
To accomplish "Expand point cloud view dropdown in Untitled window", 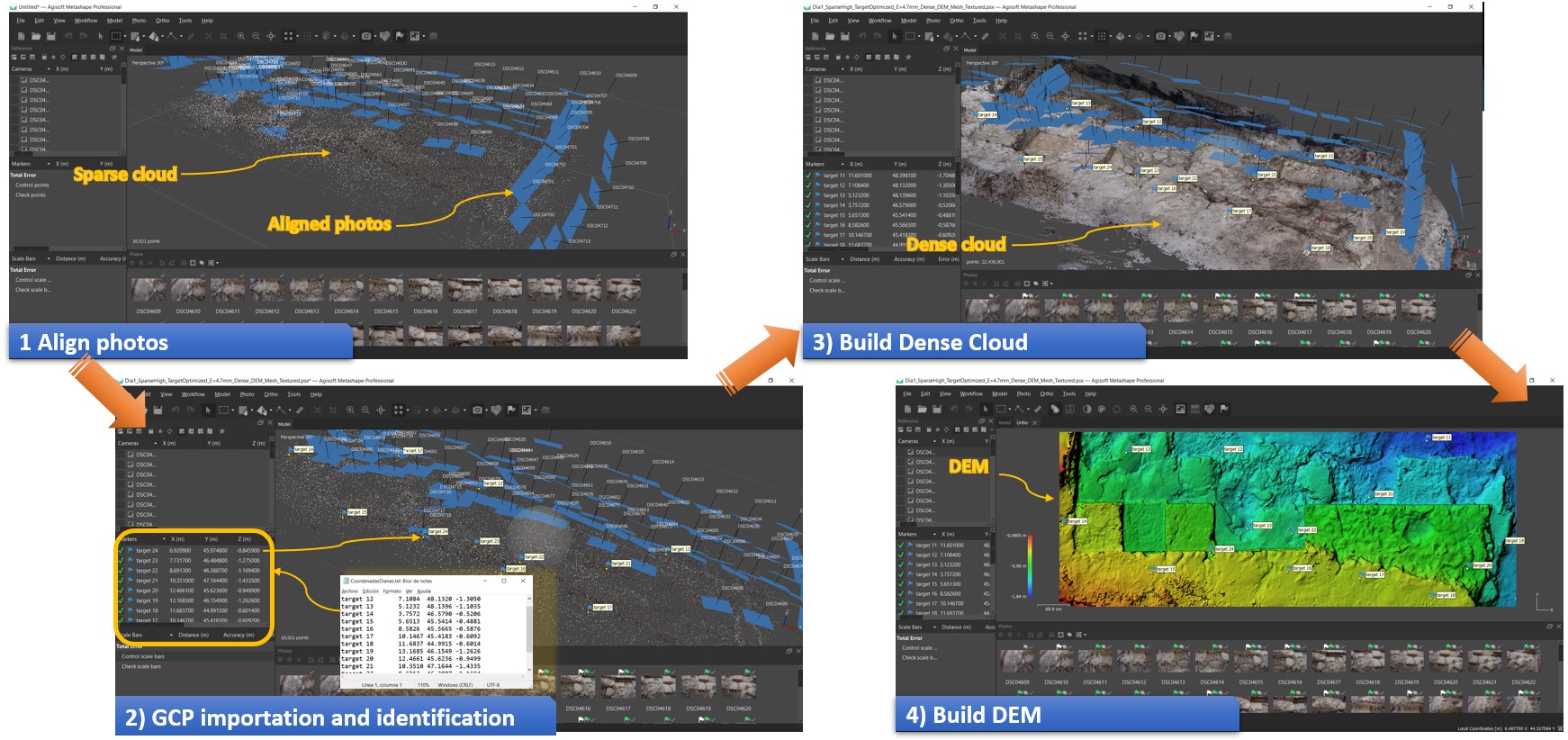I will [296, 37].
